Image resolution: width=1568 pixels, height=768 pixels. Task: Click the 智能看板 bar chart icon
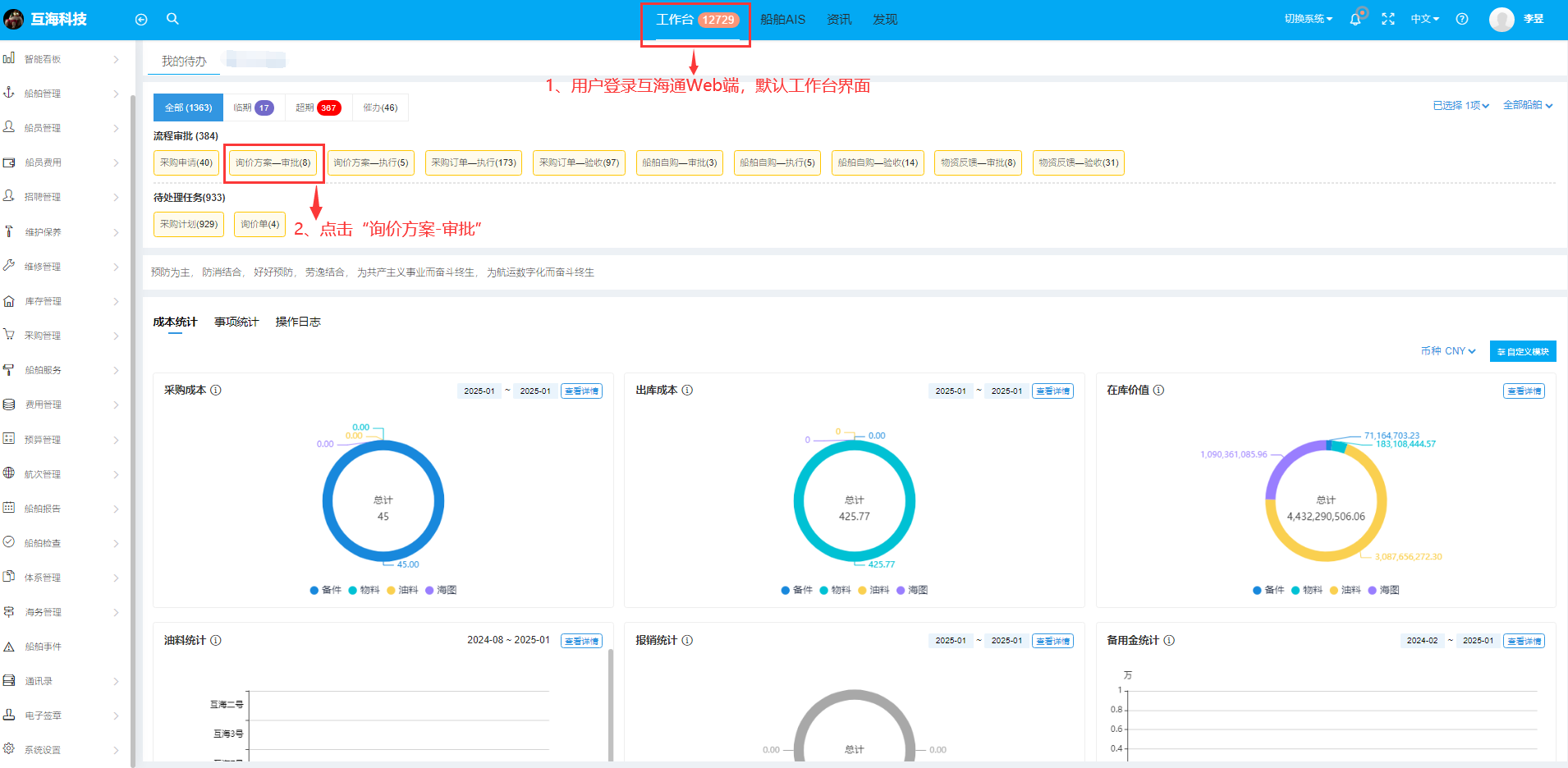click(x=9, y=58)
